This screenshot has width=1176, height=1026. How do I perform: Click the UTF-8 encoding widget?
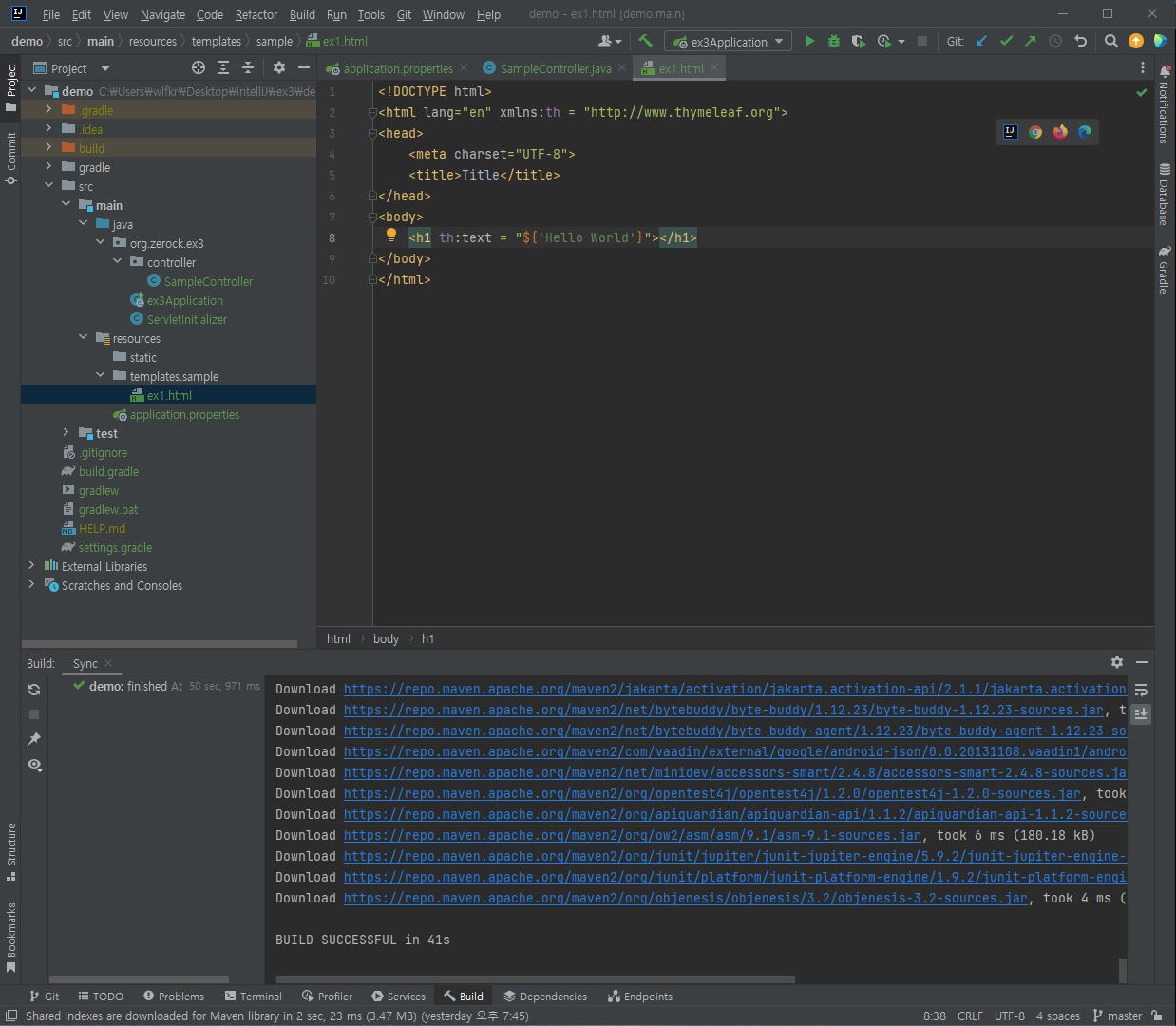pyautogui.click(x=1009, y=1016)
